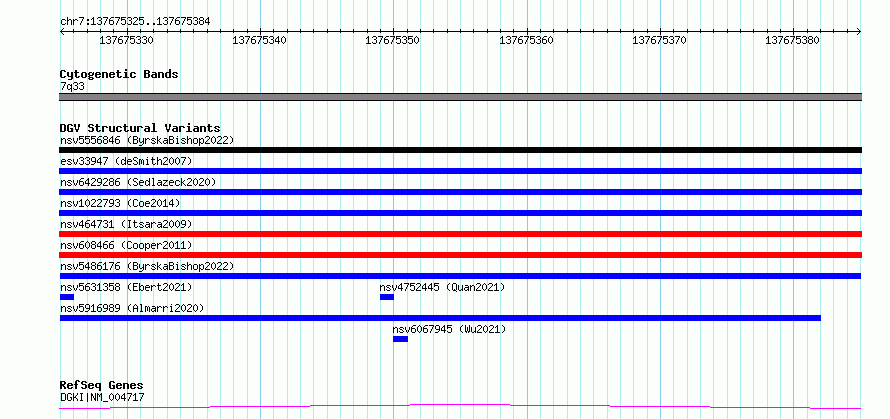The image size is (890, 419).
Task: Click the DGKI|NM_004717 gene label
Action: pyautogui.click(x=102, y=397)
